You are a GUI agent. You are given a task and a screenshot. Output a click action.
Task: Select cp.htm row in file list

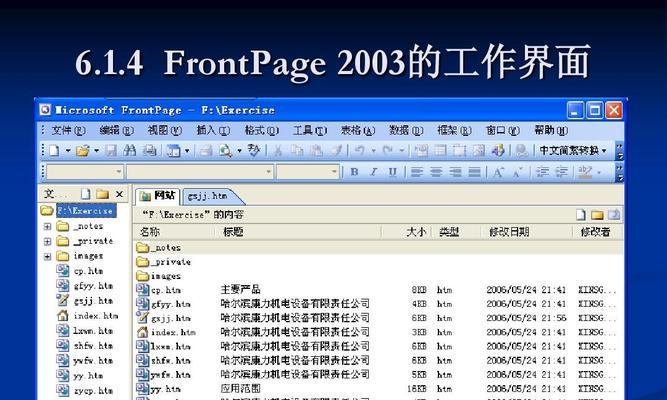pyautogui.click(x=378, y=290)
